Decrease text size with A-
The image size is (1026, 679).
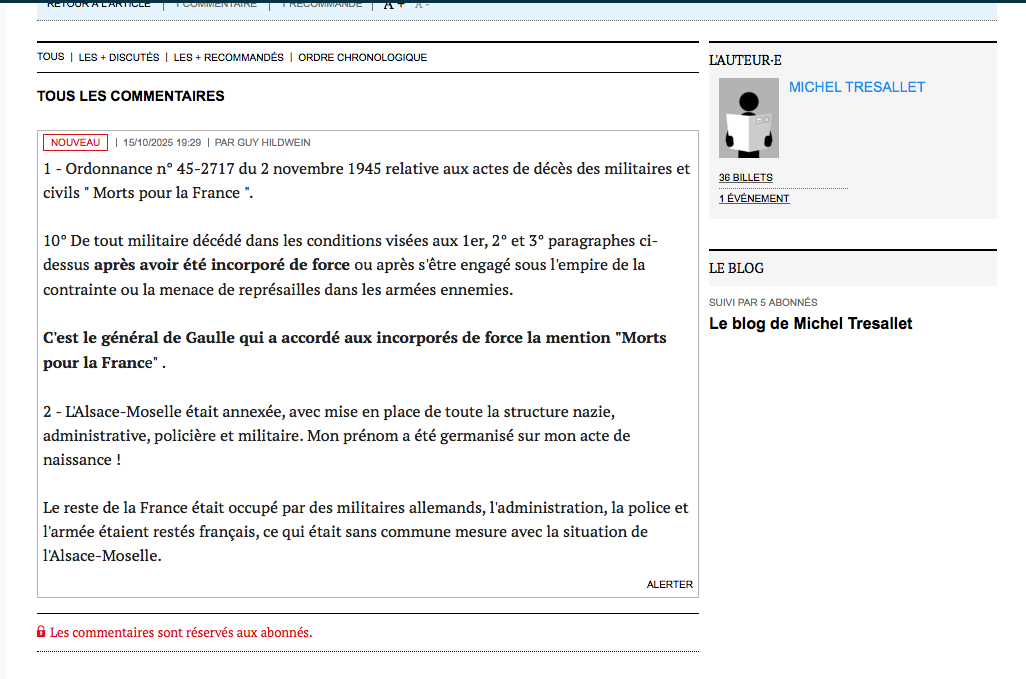click(422, 5)
